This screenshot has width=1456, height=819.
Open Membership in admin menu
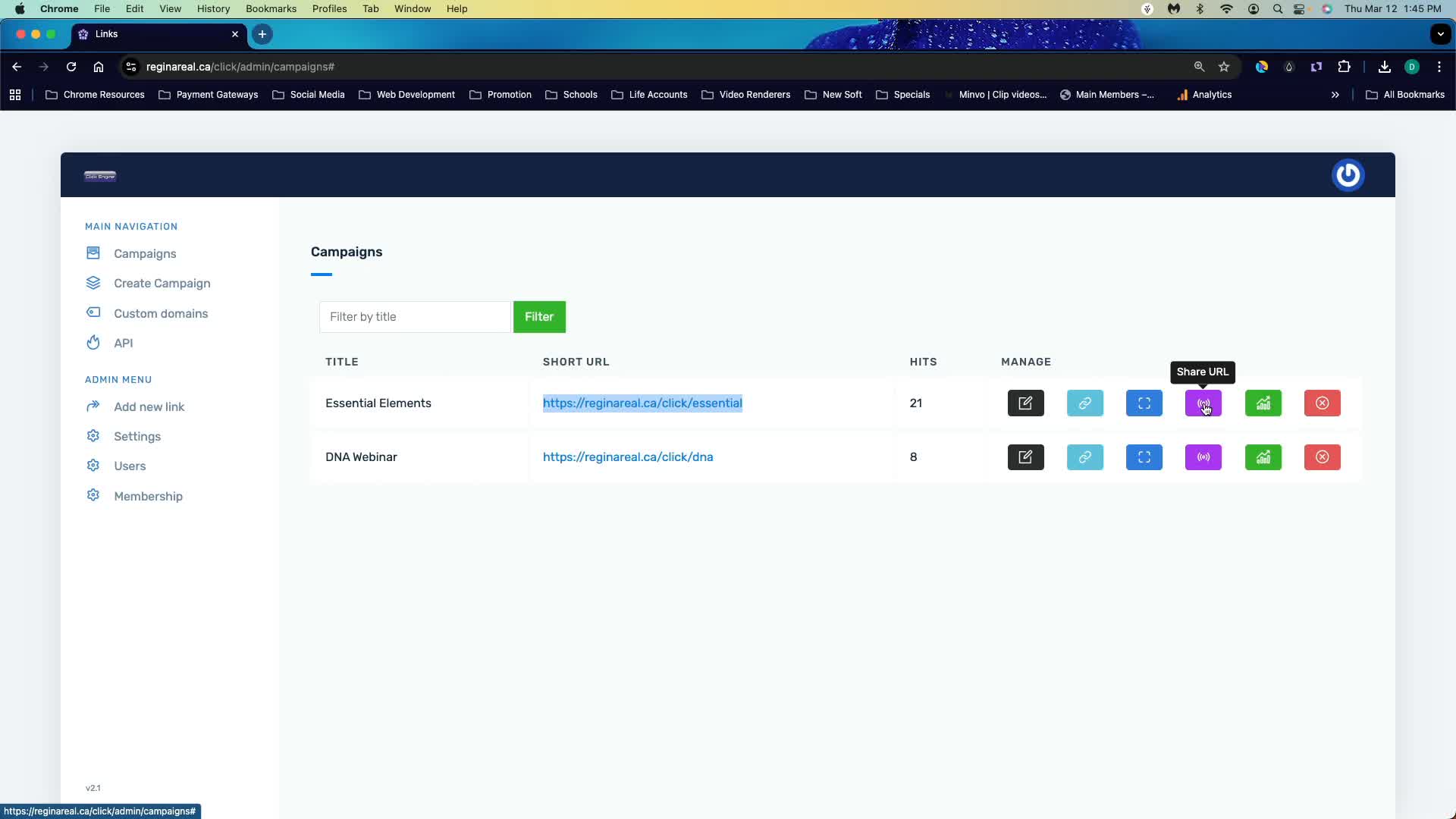148,496
